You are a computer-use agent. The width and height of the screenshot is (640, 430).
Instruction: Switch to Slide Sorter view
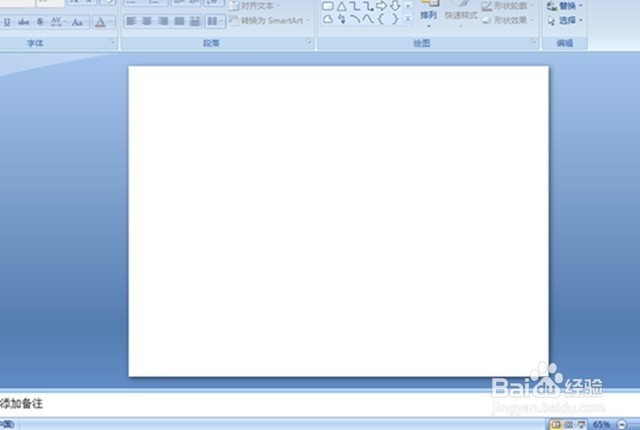(569, 425)
